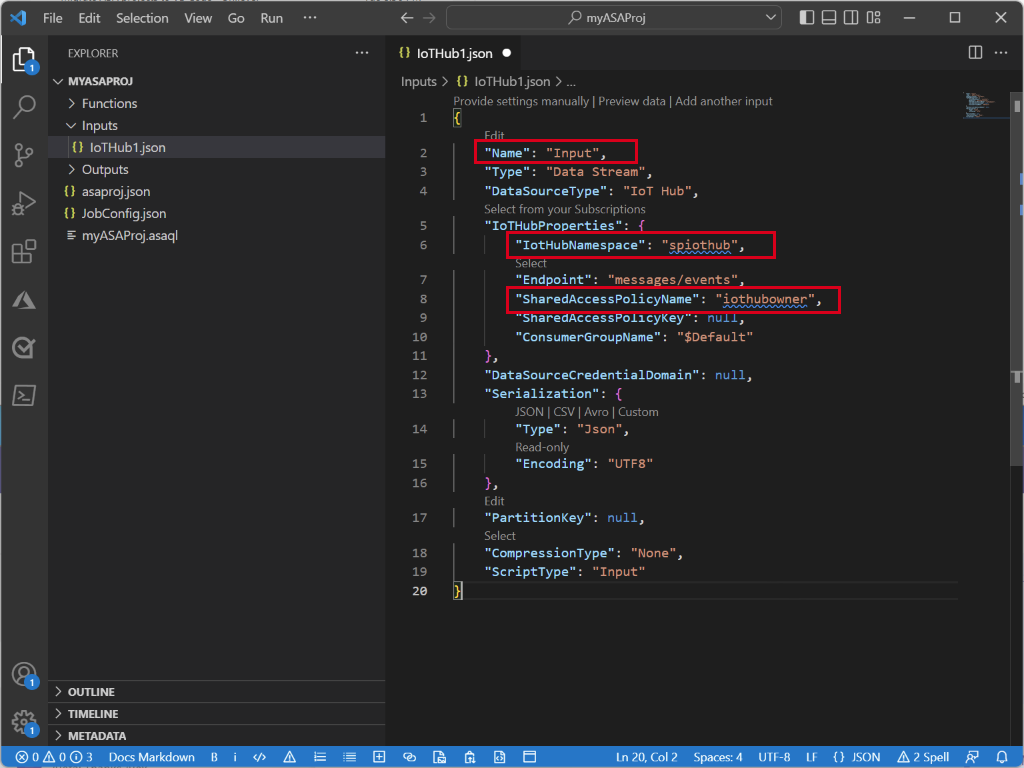1024x768 pixels.
Task: Click Add another input link
Action: (x=724, y=101)
